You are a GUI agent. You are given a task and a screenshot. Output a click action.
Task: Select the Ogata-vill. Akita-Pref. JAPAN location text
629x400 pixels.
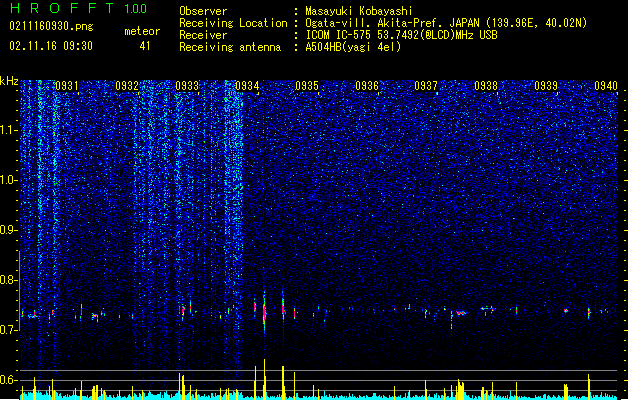click(446, 23)
